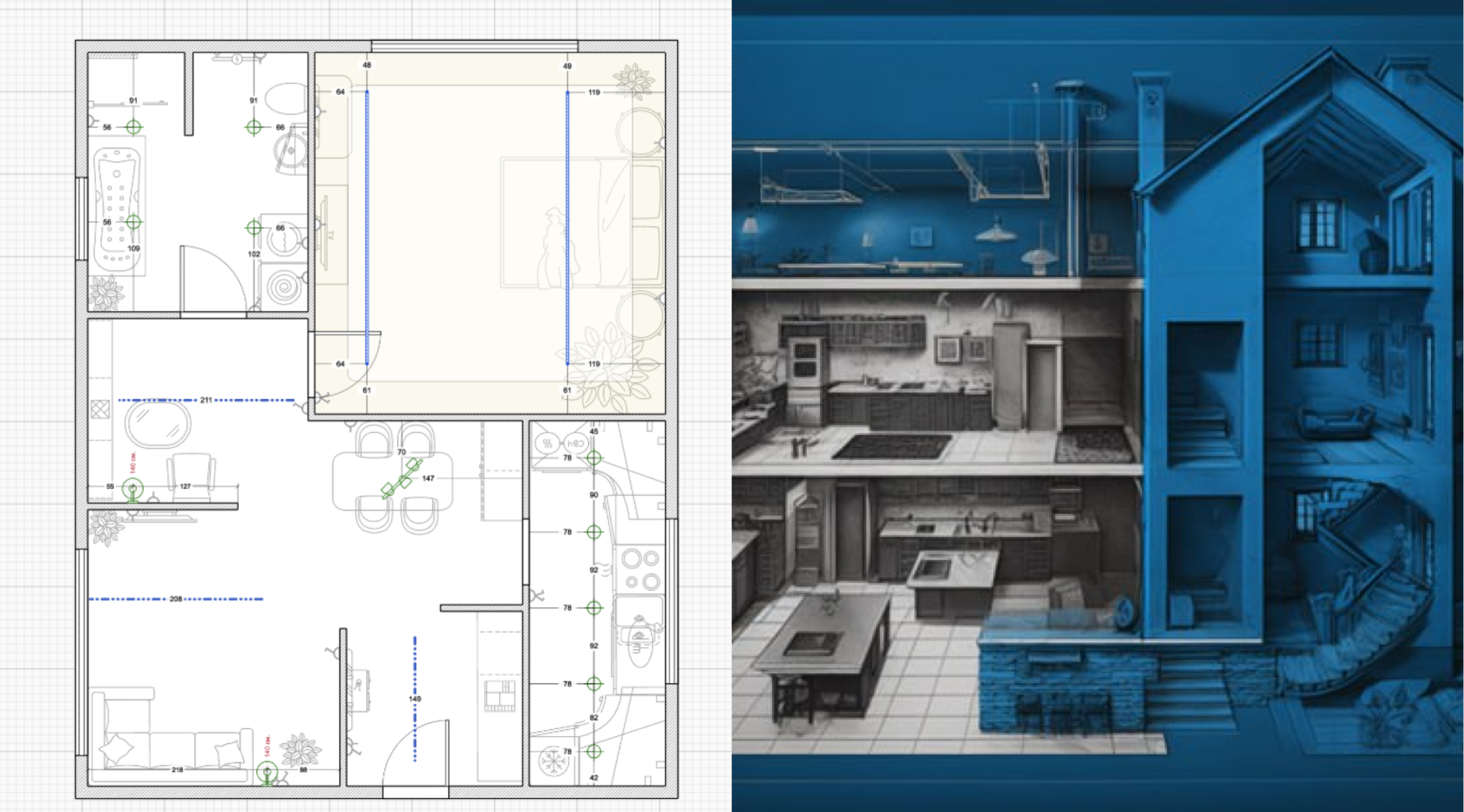The width and height of the screenshot is (1464, 812).
Task: Select the red 140 см label near the sofa
Action: tap(268, 746)
